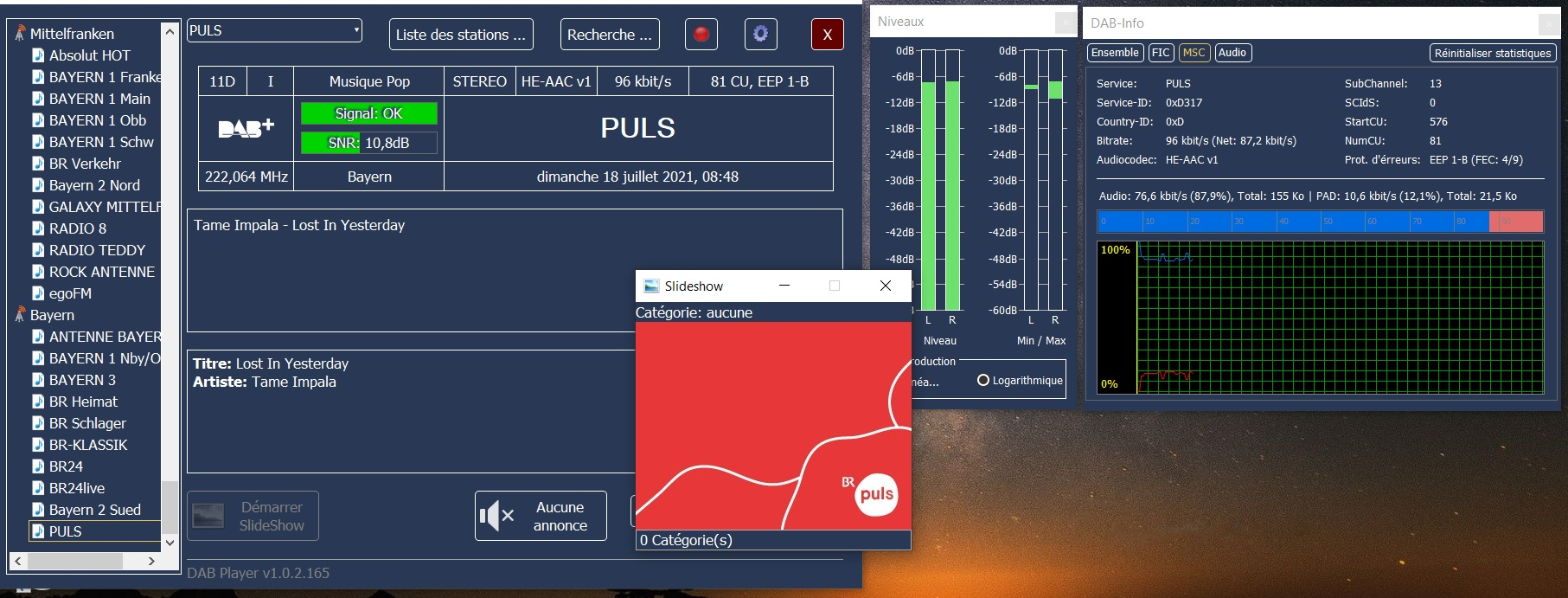Click the 222,064 MHz frequency cell
Screen dimensions: 1568x598
(x=246, y=177)
